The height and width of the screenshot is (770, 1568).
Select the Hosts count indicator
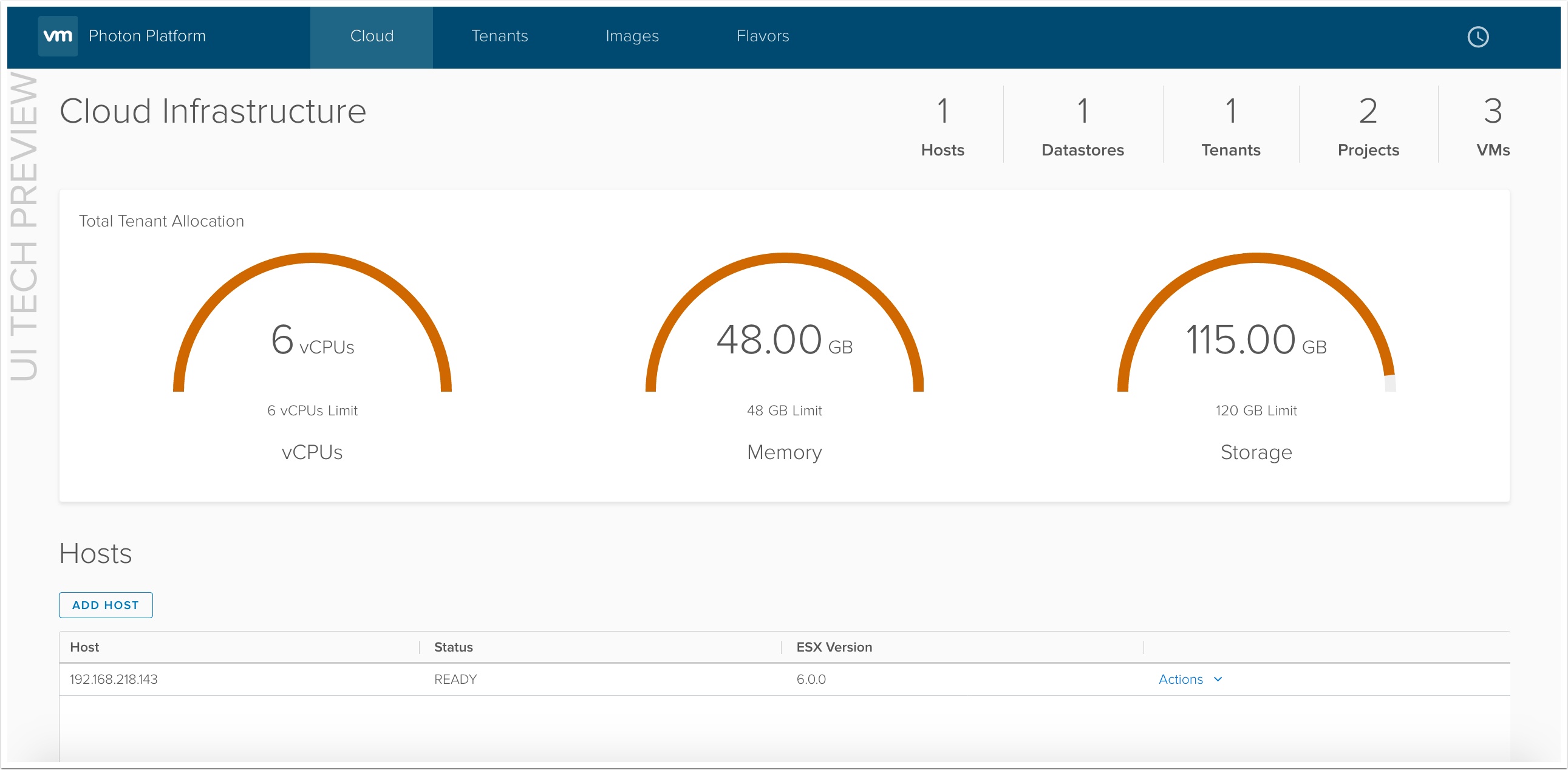pos(941,124)
